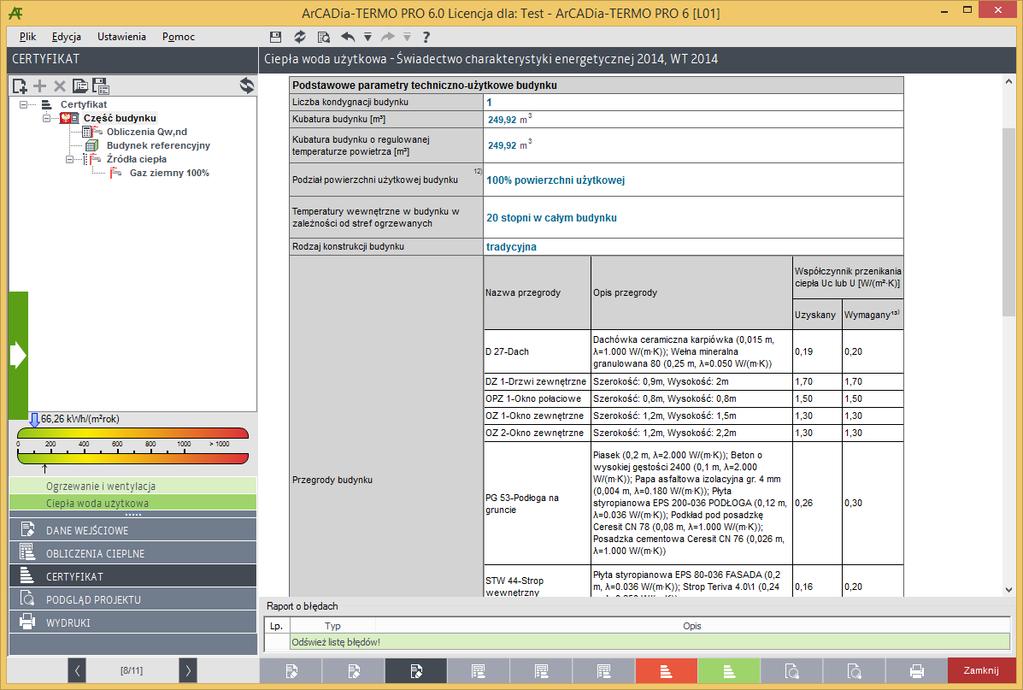Select the Obliczenia Qw,nd tree item
The image size is (1023, 690).
147,132
